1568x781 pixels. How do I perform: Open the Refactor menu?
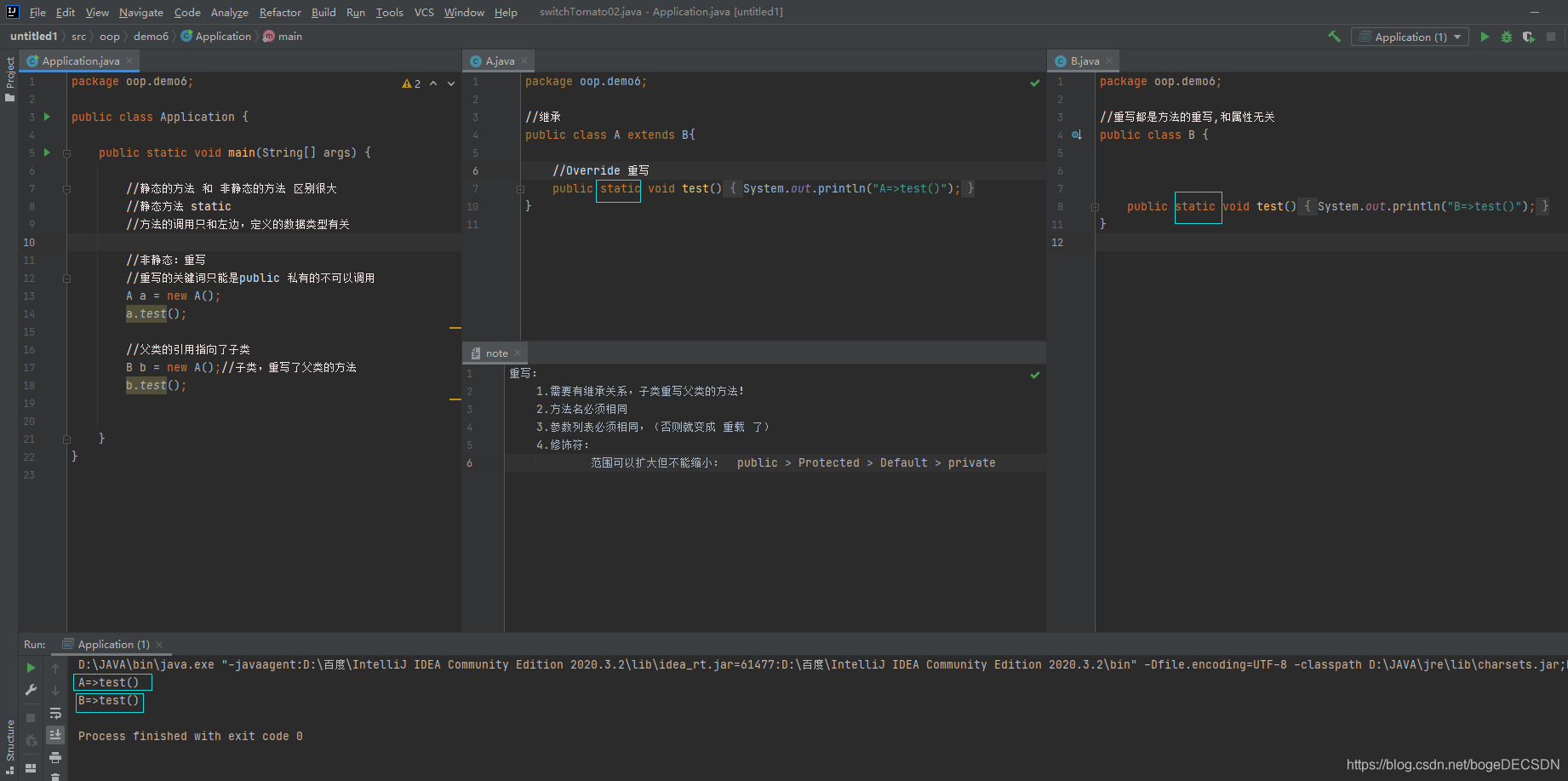(280, 12)
